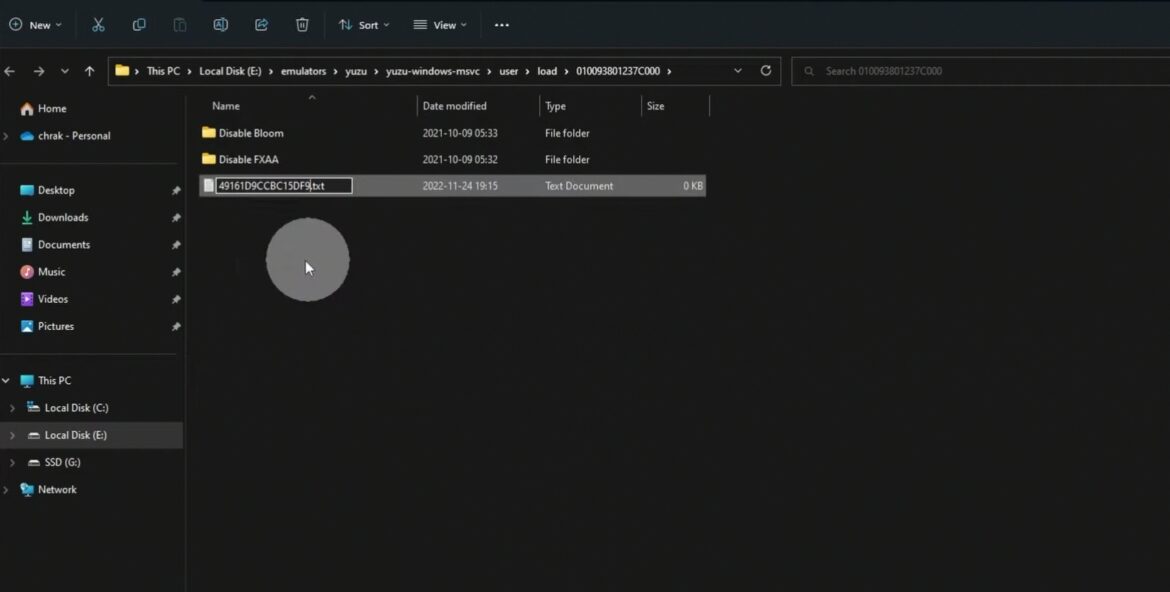Image resolution: width=1170 pixels, height=592 pixels.
Task: Click the search box for this folder
Action: coord(975,71)
